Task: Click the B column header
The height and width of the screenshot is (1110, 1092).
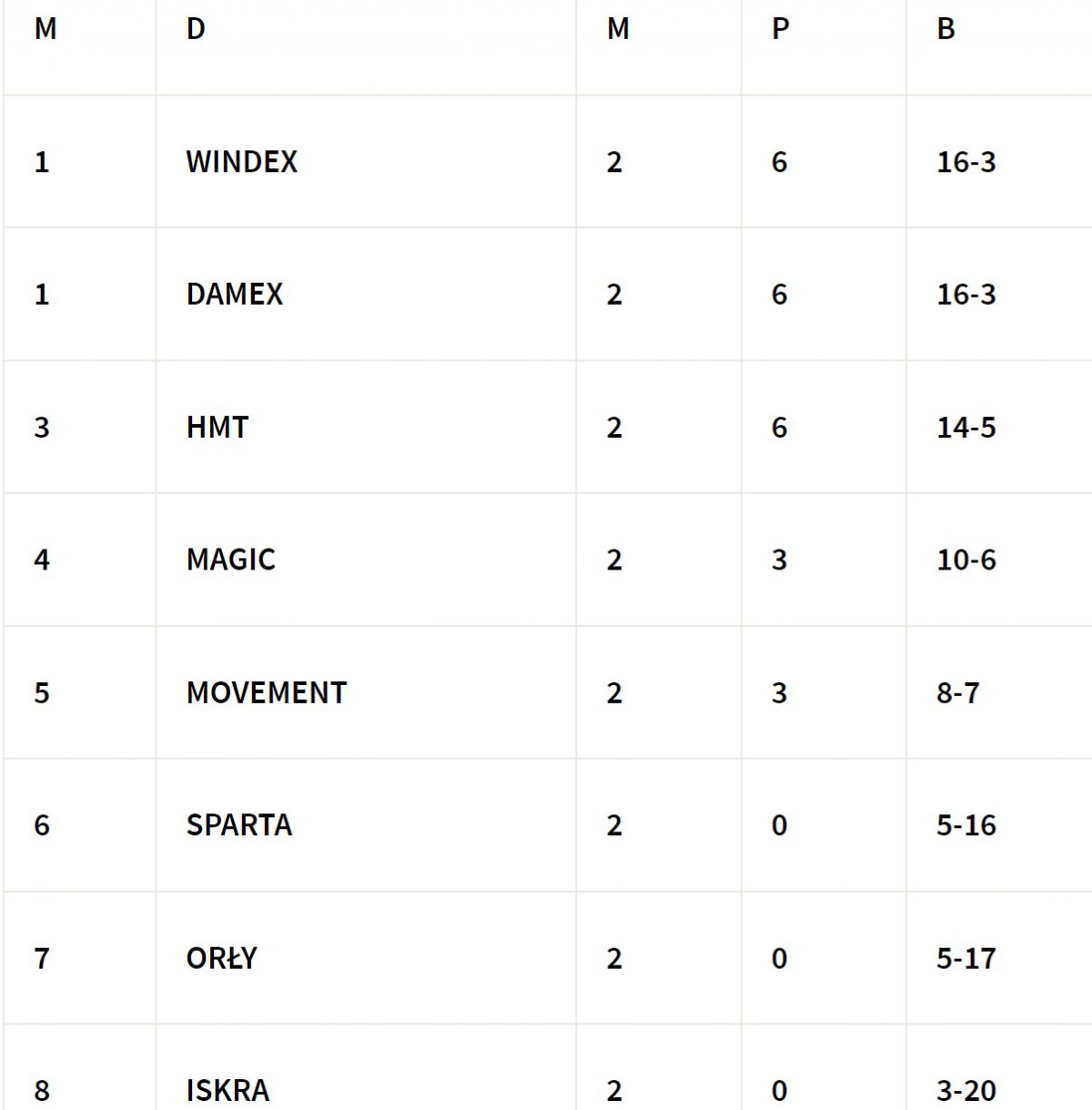Action: [x=945, y=29]
